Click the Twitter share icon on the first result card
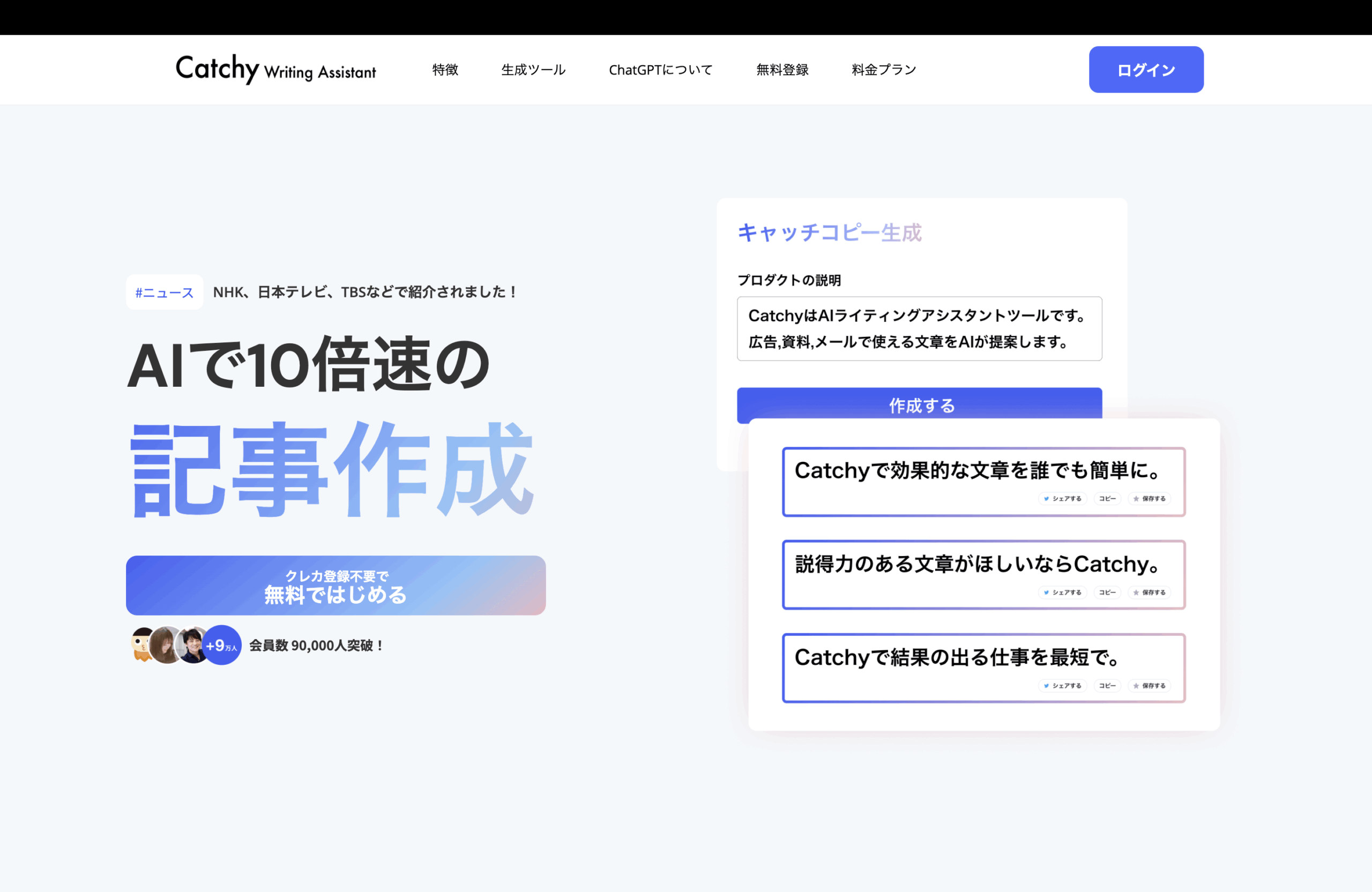The width and height of the screenshot is (1372, 892). tap(1046, 498)
